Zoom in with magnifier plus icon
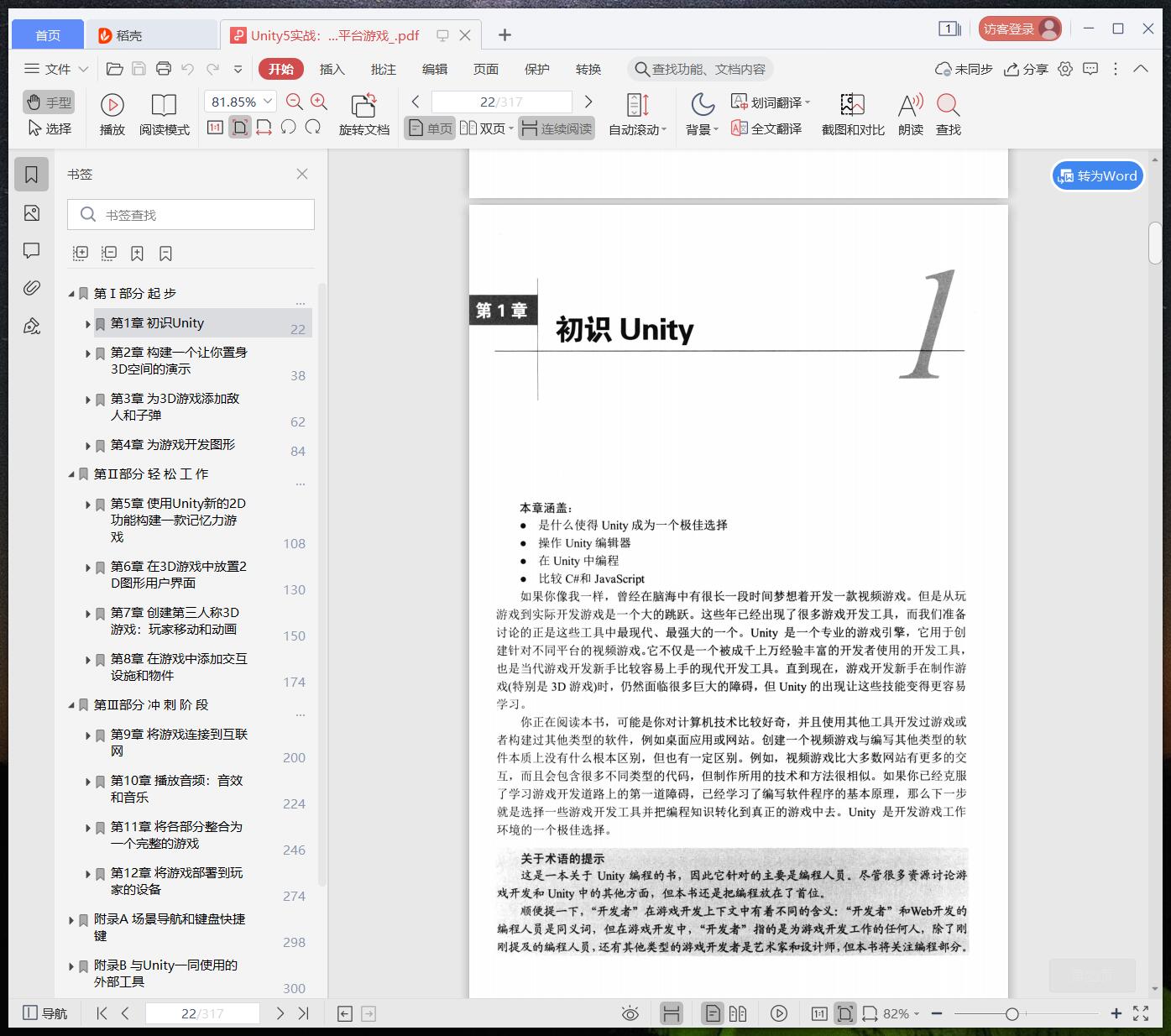Screen dimensions: 1171x1036 click(x=319, y=102)
